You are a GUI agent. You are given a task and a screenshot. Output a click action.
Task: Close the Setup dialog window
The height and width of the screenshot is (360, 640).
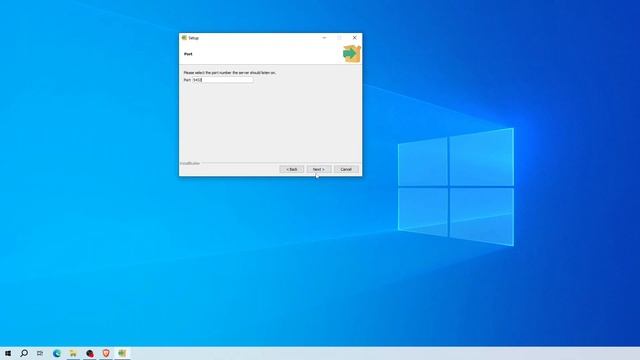click(354, 38)
